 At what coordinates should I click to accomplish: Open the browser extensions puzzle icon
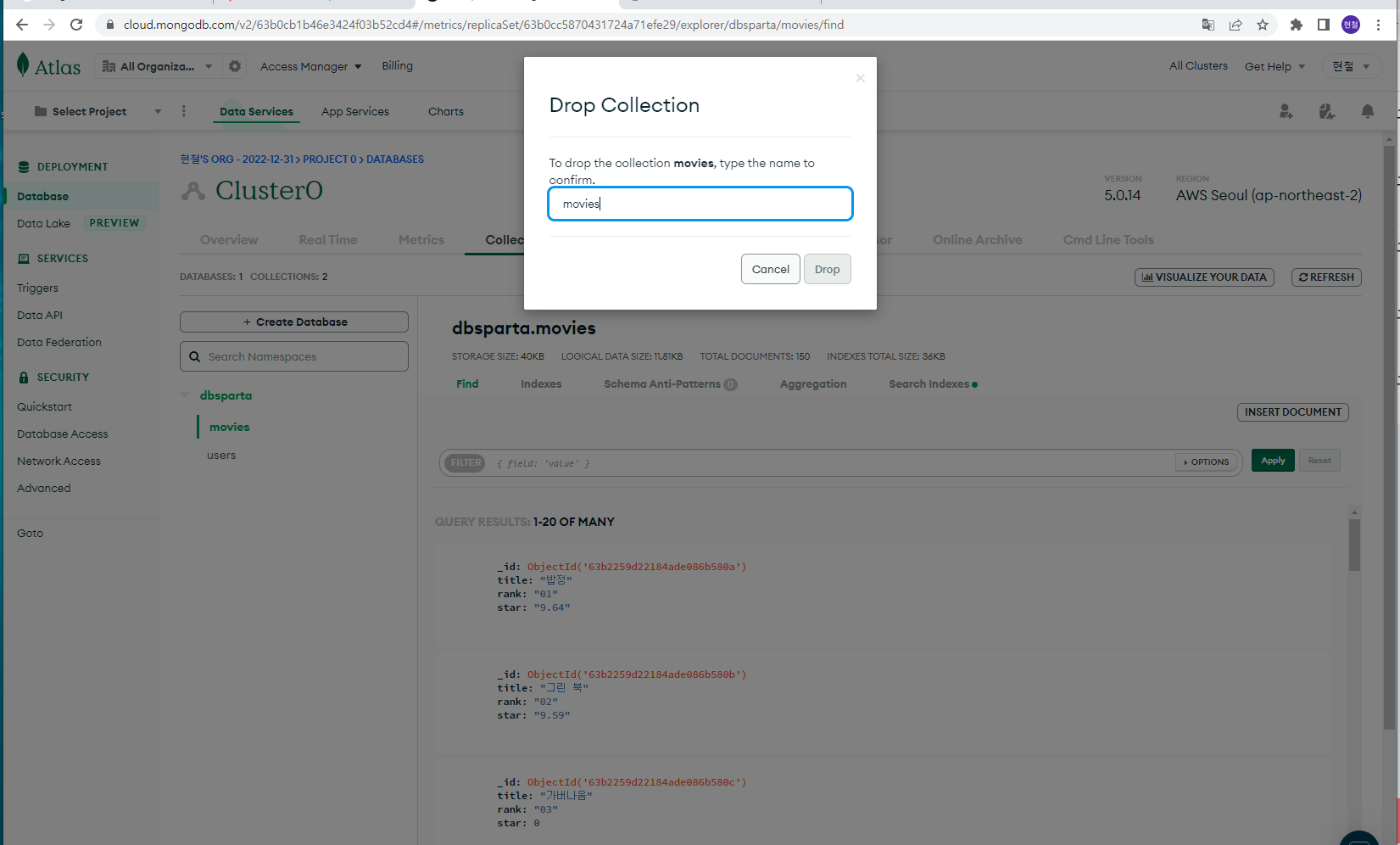1296,25
